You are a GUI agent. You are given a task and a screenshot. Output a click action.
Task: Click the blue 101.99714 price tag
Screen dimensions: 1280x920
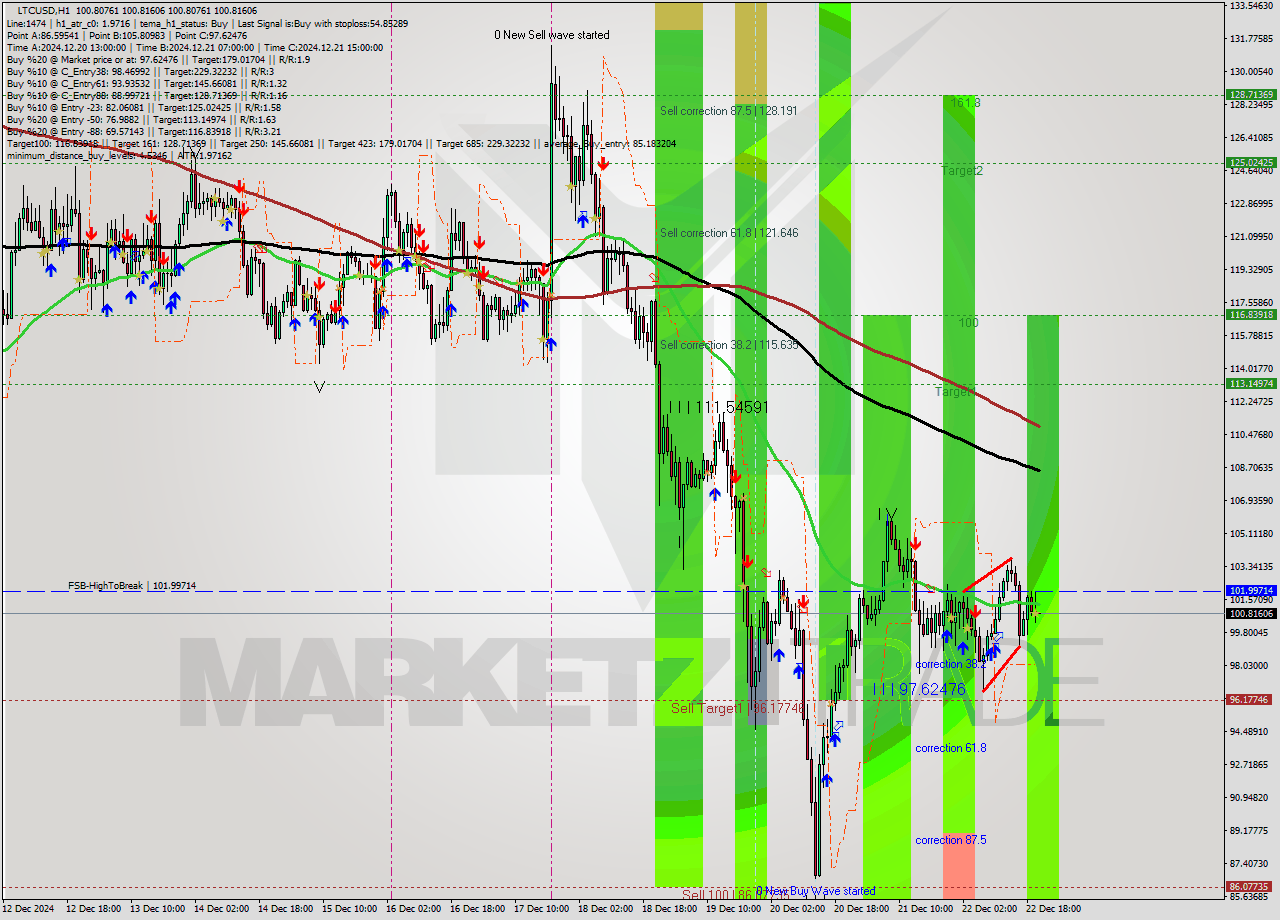coord(1251,591)
